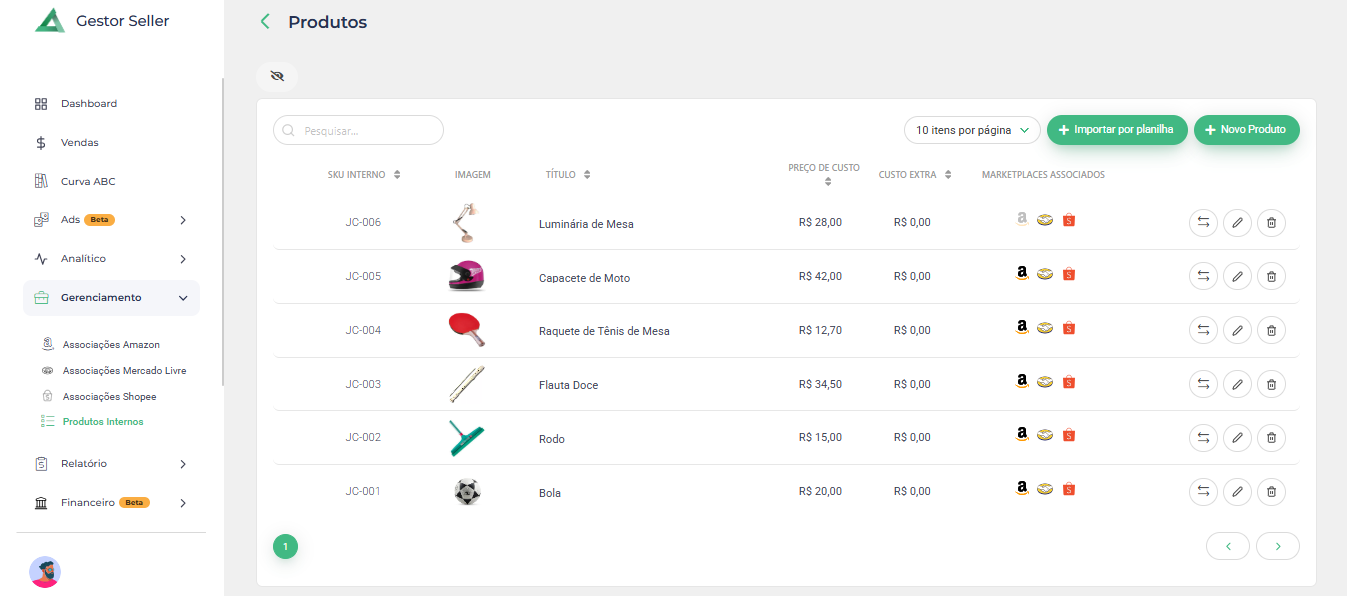
Task: Click the Shopee icon in the Rodo row
Action: [x=1069, y=435]
